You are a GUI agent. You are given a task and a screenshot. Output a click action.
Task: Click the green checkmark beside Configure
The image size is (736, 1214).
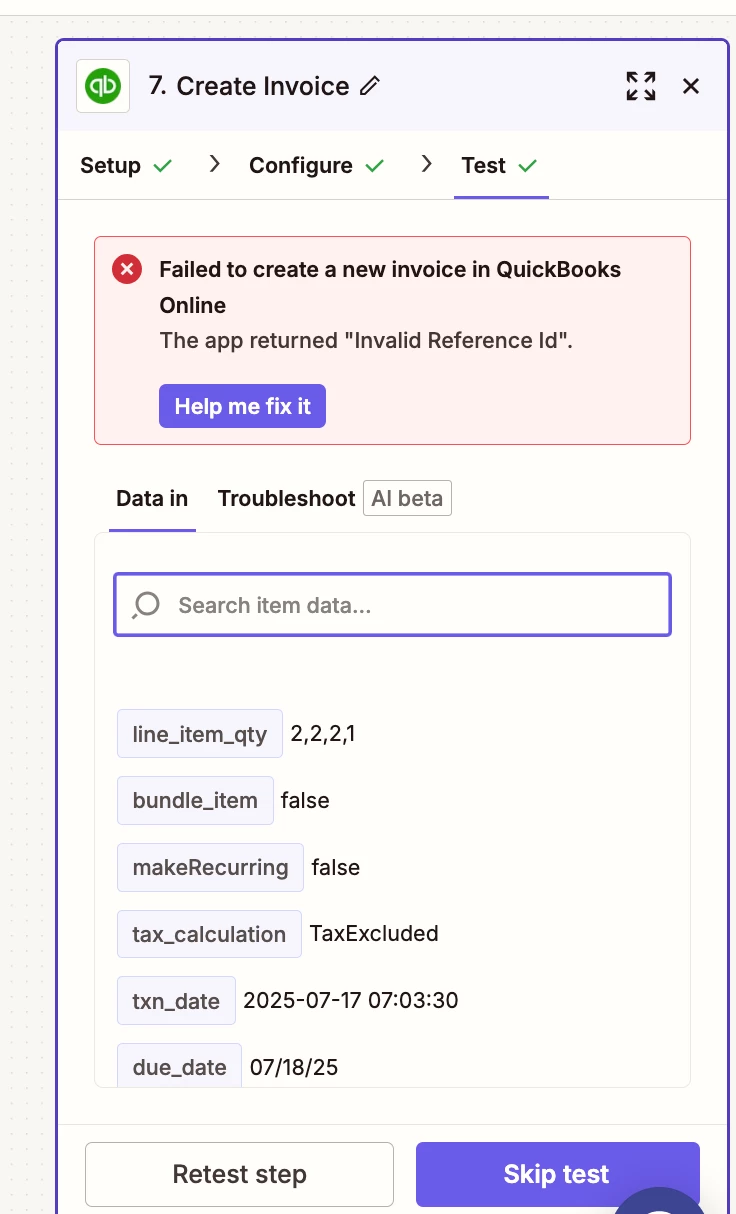375,166
